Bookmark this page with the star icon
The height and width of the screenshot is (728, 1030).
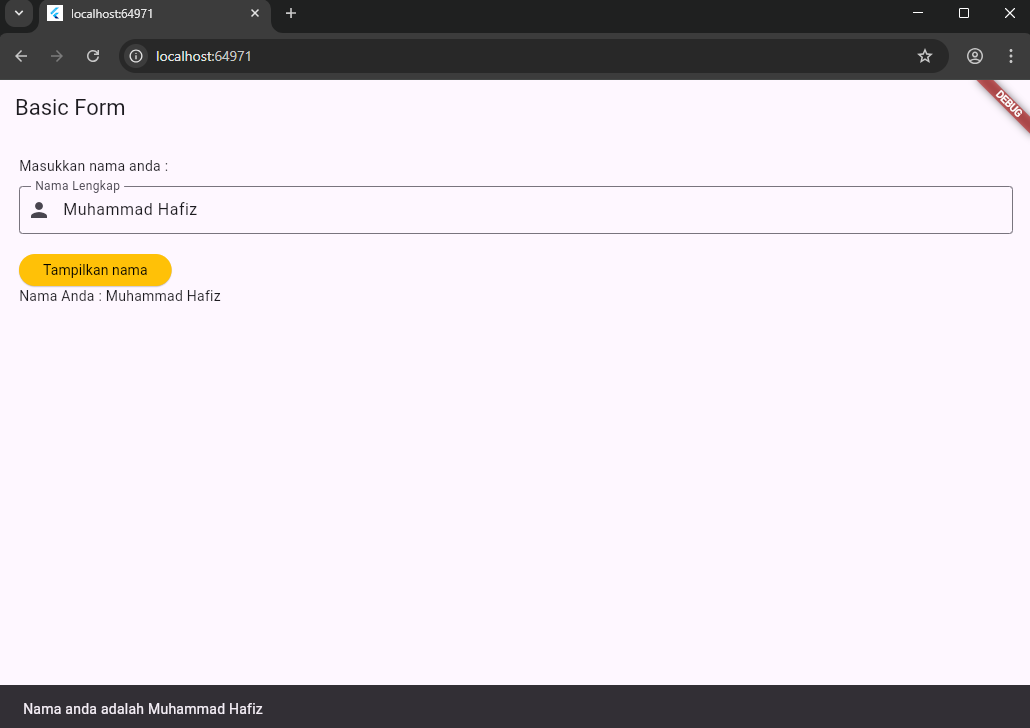point(925,56)
